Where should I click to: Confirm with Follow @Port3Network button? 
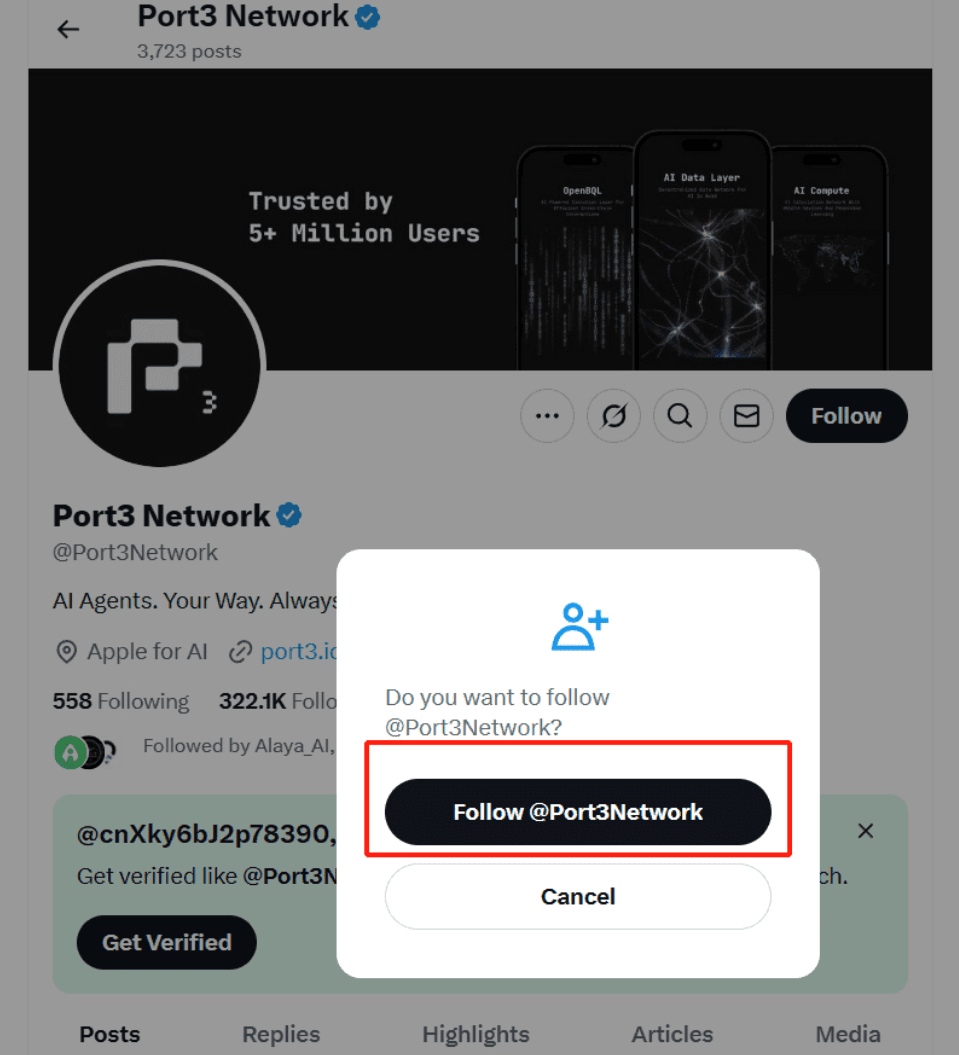pyautogui.click(x=578, y=812)
